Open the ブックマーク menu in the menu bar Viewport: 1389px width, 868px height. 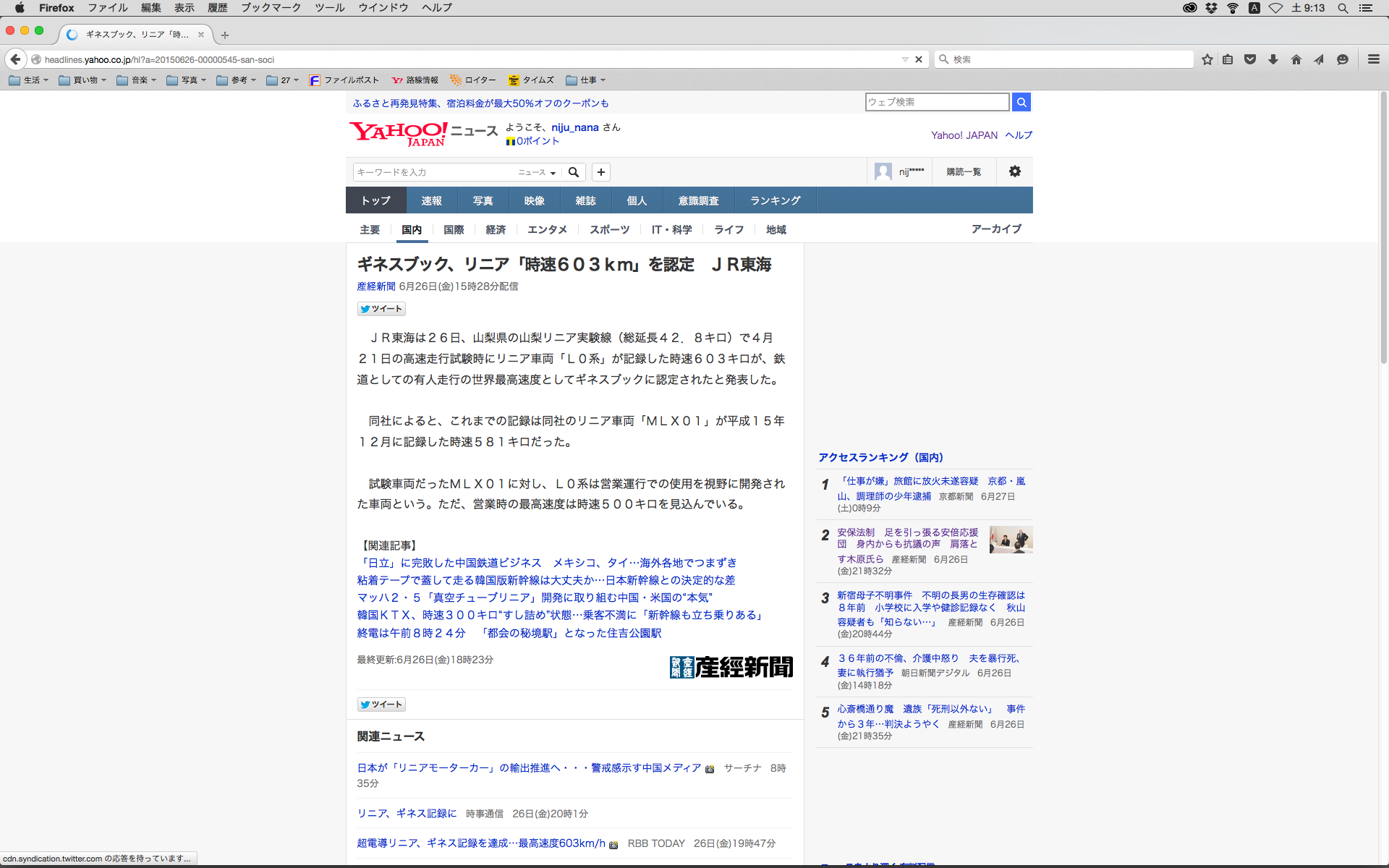click(x=271, y=8)
